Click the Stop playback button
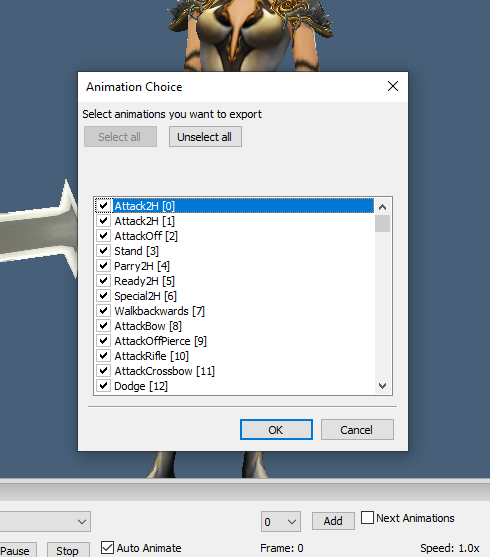The height and width of the screenshot is (557, 490). pos(68,550)
